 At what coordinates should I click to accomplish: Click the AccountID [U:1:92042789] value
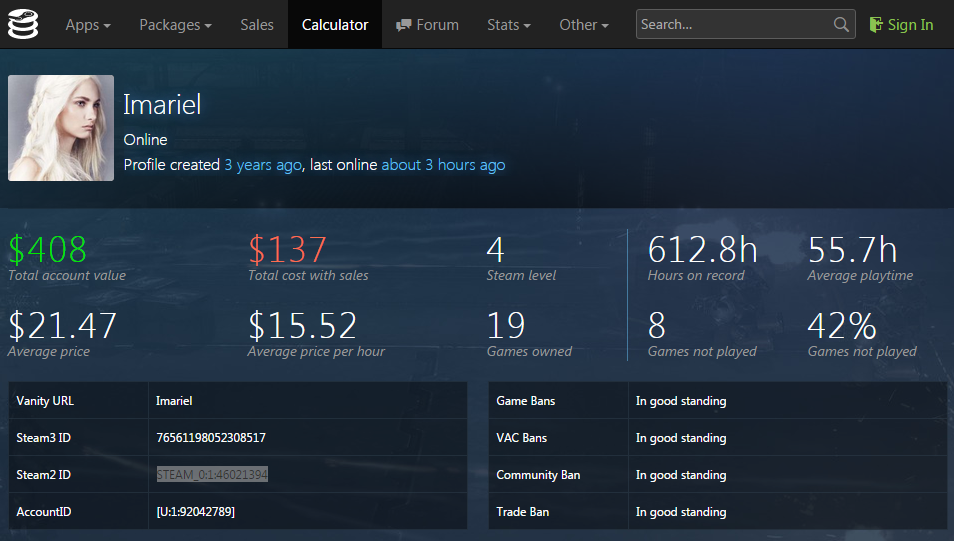[195, 512]
